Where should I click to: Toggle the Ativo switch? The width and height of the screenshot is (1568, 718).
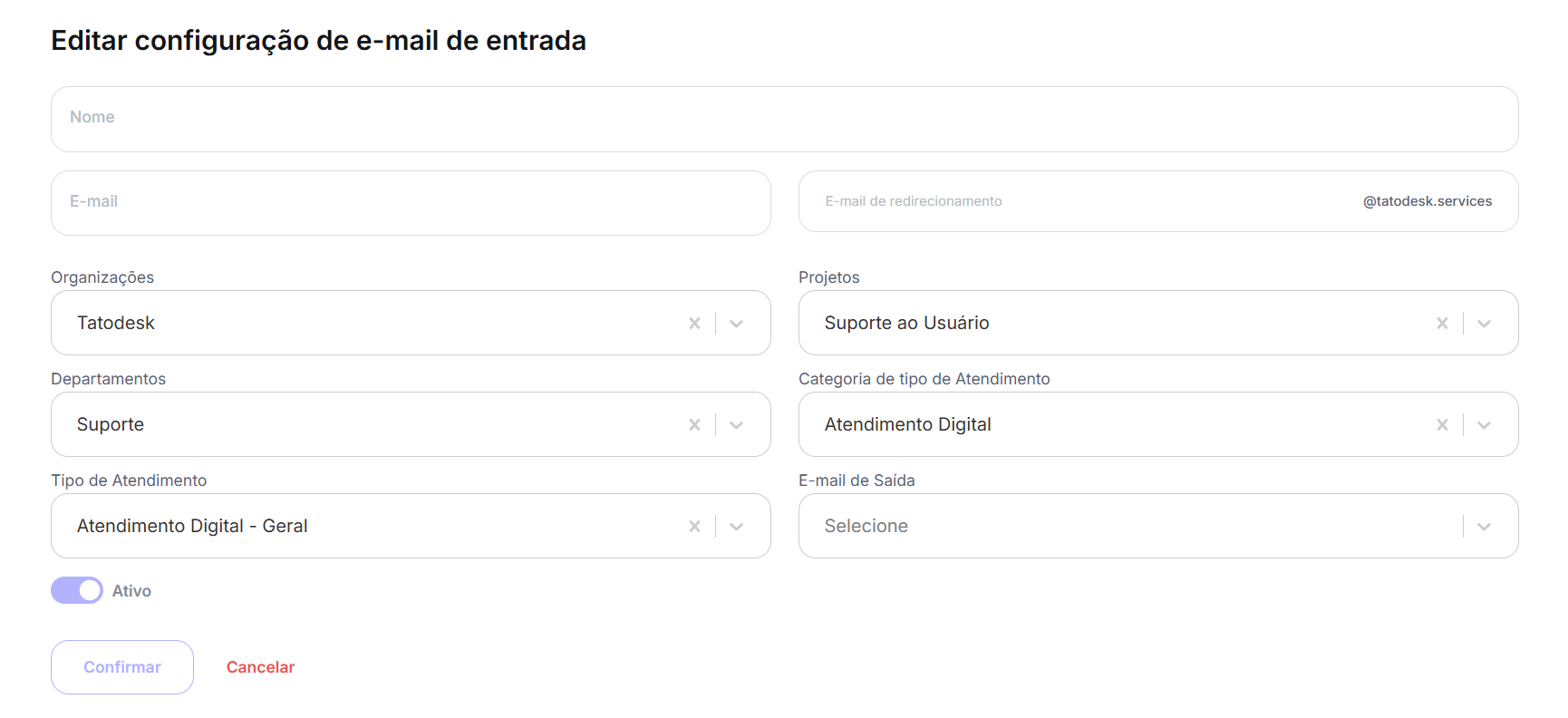pyautogui.click(x=77, y=590)
